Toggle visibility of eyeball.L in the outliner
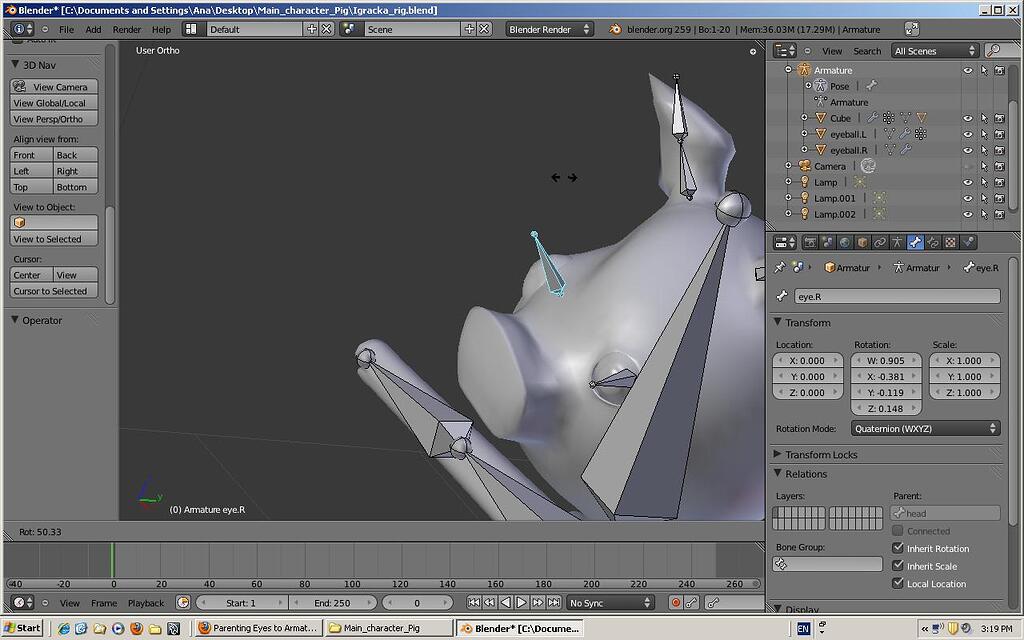 click(x=968, y=135)
